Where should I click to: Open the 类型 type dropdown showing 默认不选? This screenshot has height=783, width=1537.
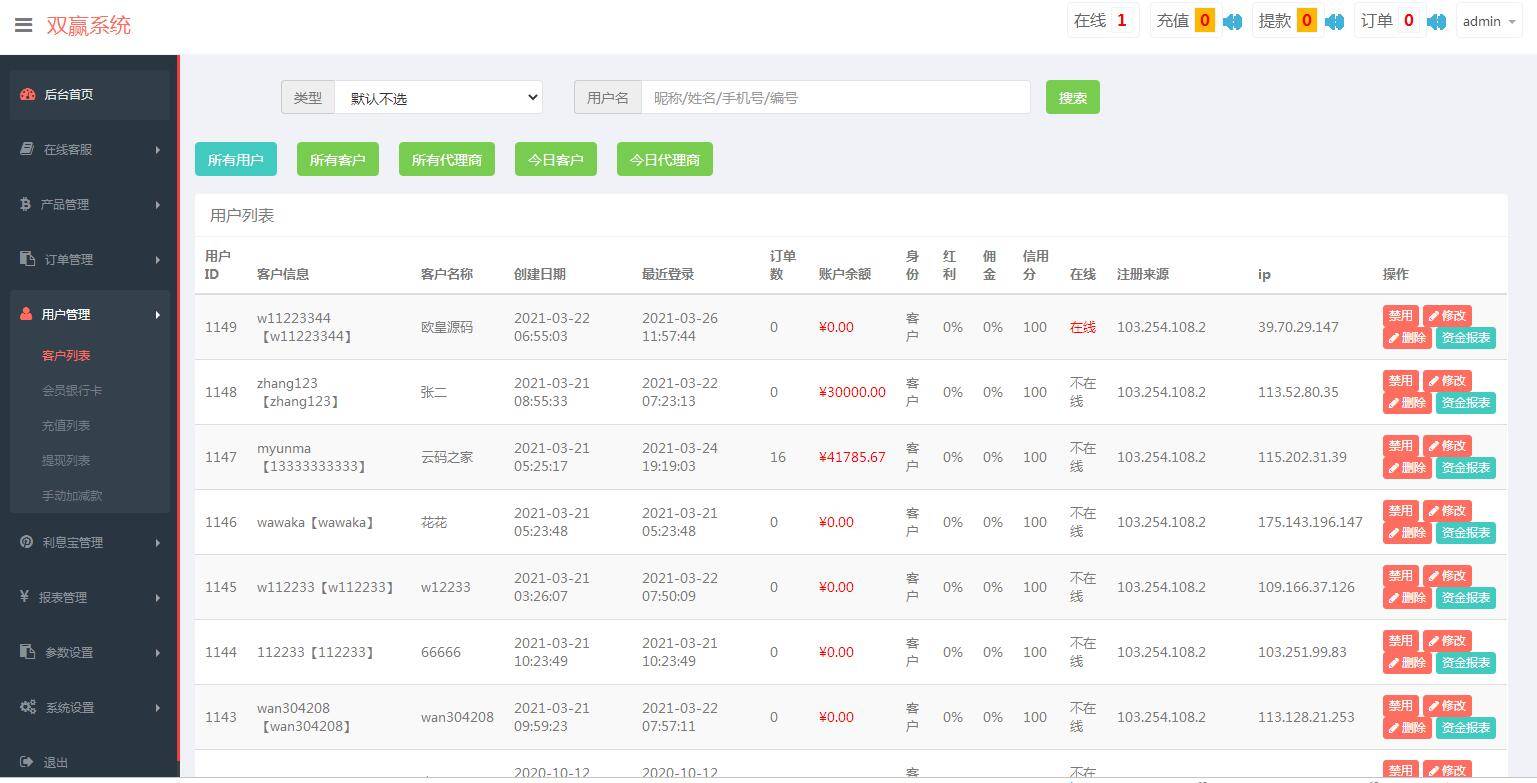(438, 97)
